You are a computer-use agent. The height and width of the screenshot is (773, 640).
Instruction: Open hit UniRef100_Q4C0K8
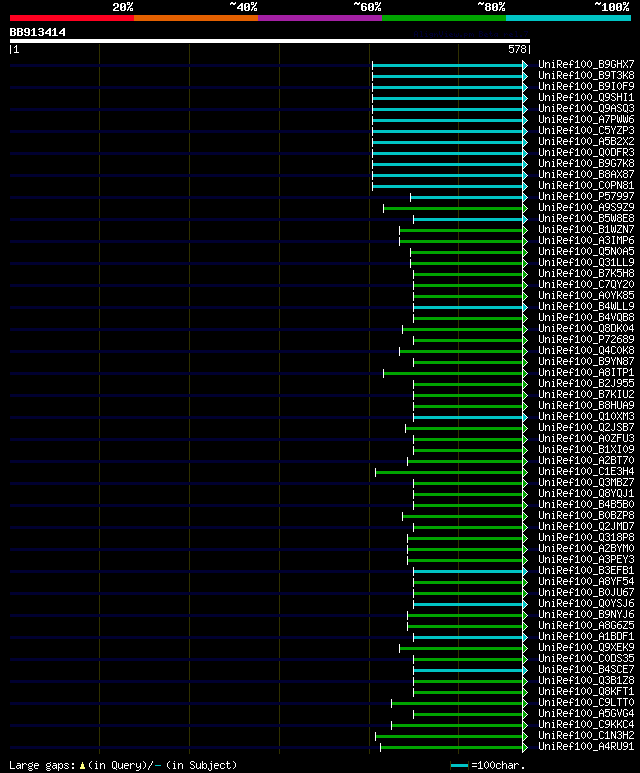click(x=586, y=351)
